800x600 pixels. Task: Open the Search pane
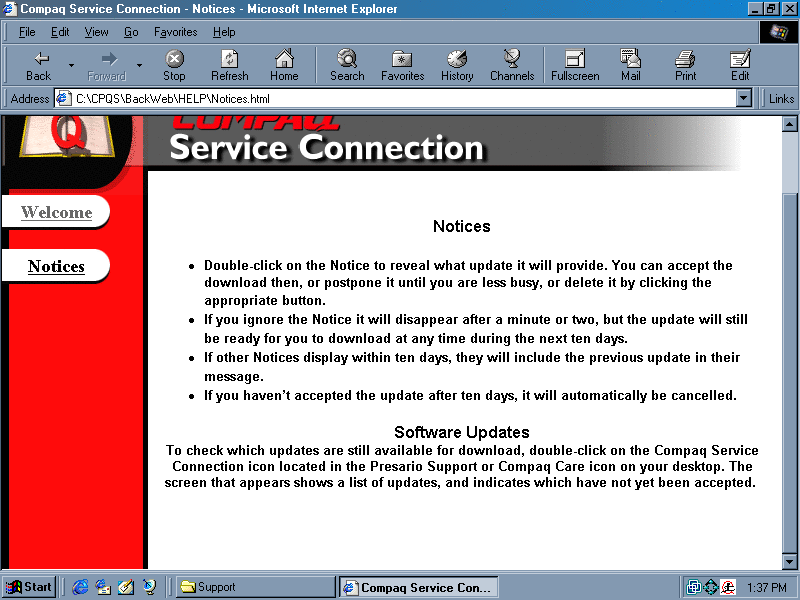[347, 65]
